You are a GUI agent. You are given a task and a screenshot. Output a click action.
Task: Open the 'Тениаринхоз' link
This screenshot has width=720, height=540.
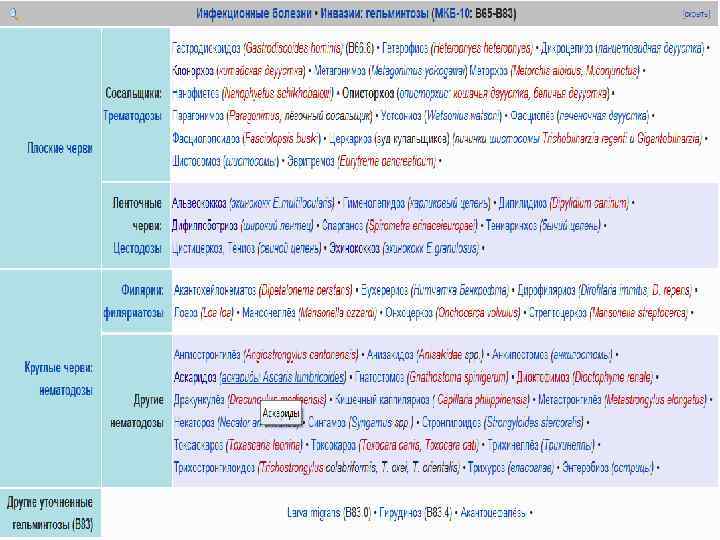pos(511,225)
